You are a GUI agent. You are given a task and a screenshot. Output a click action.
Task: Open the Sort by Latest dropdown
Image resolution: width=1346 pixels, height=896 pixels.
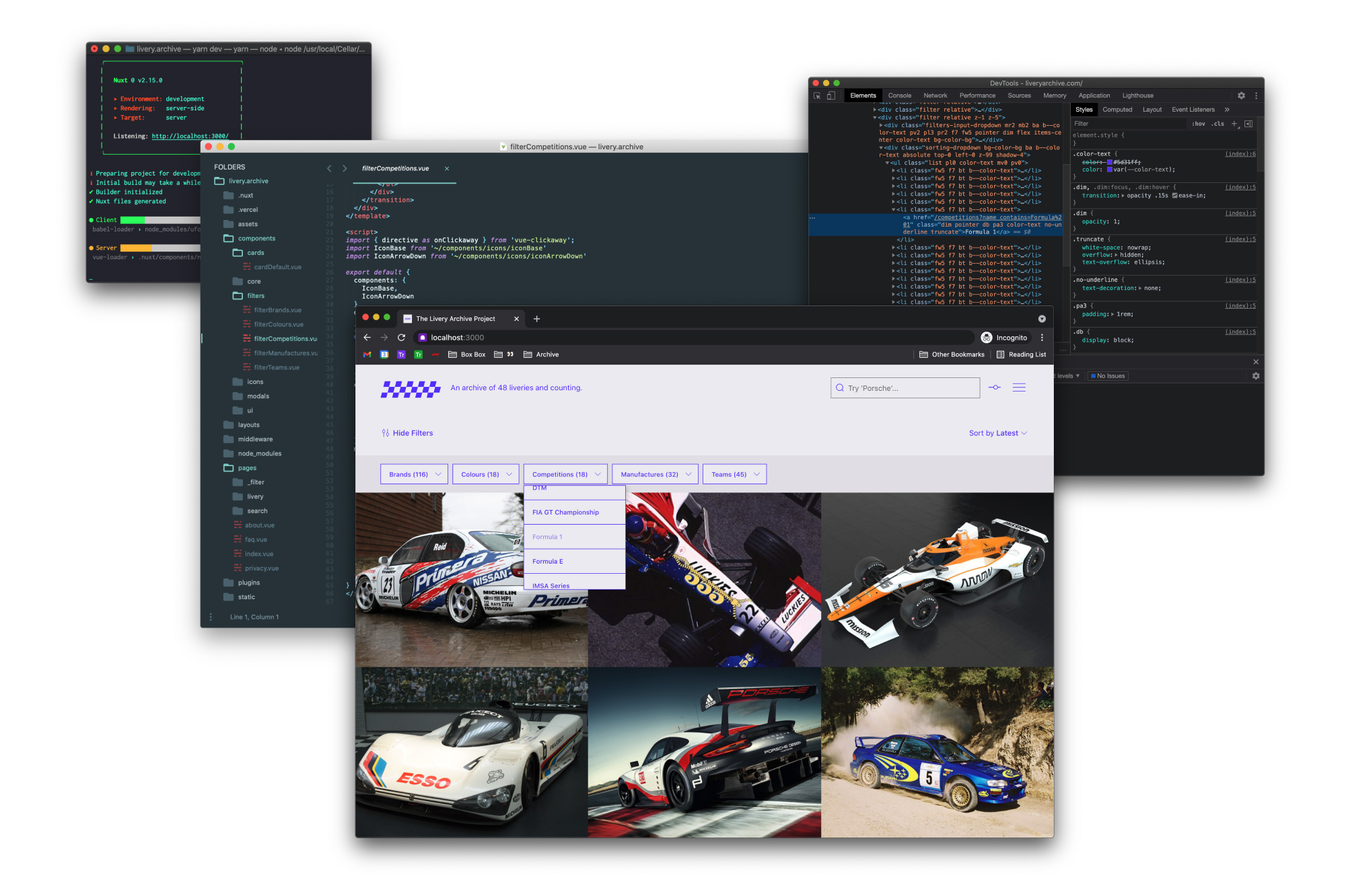click(998, 433)
